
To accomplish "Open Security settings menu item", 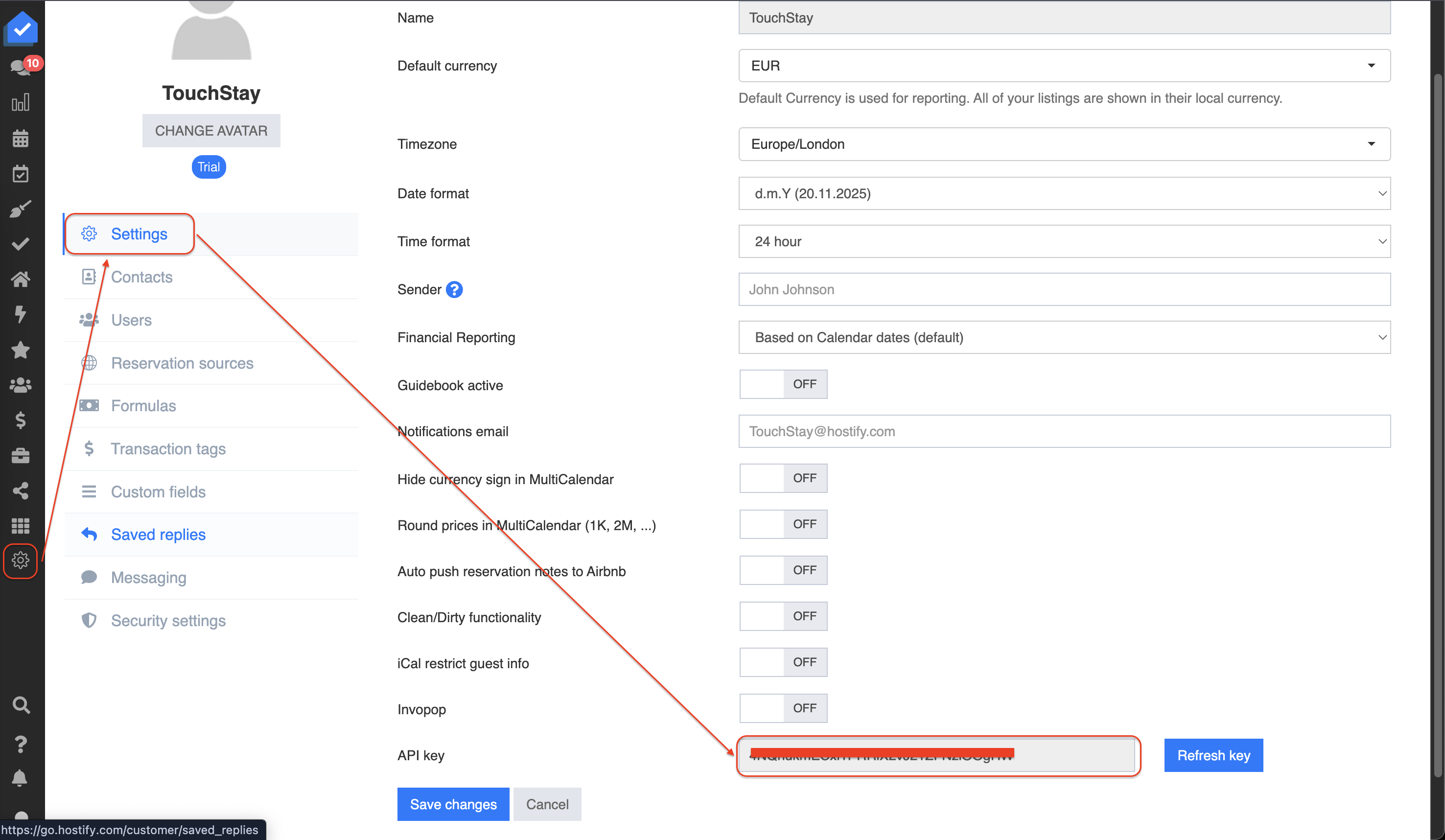I will [x=168, y=620].
